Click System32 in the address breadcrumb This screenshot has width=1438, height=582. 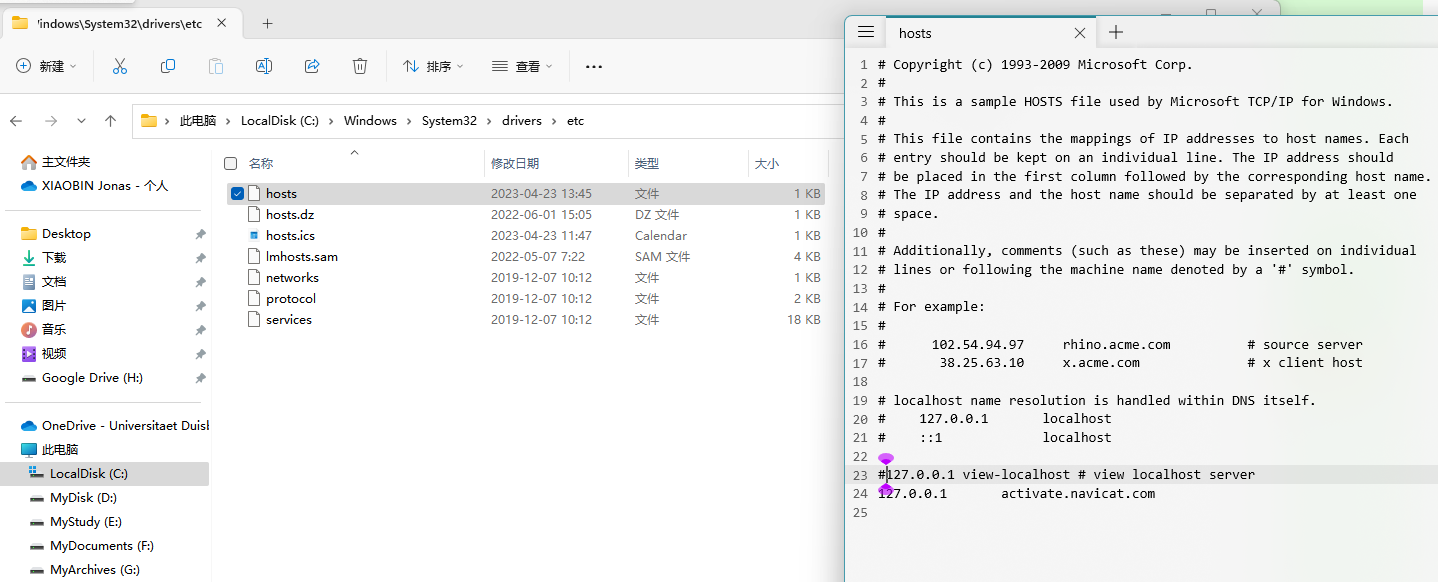click(x=449, y=121)
